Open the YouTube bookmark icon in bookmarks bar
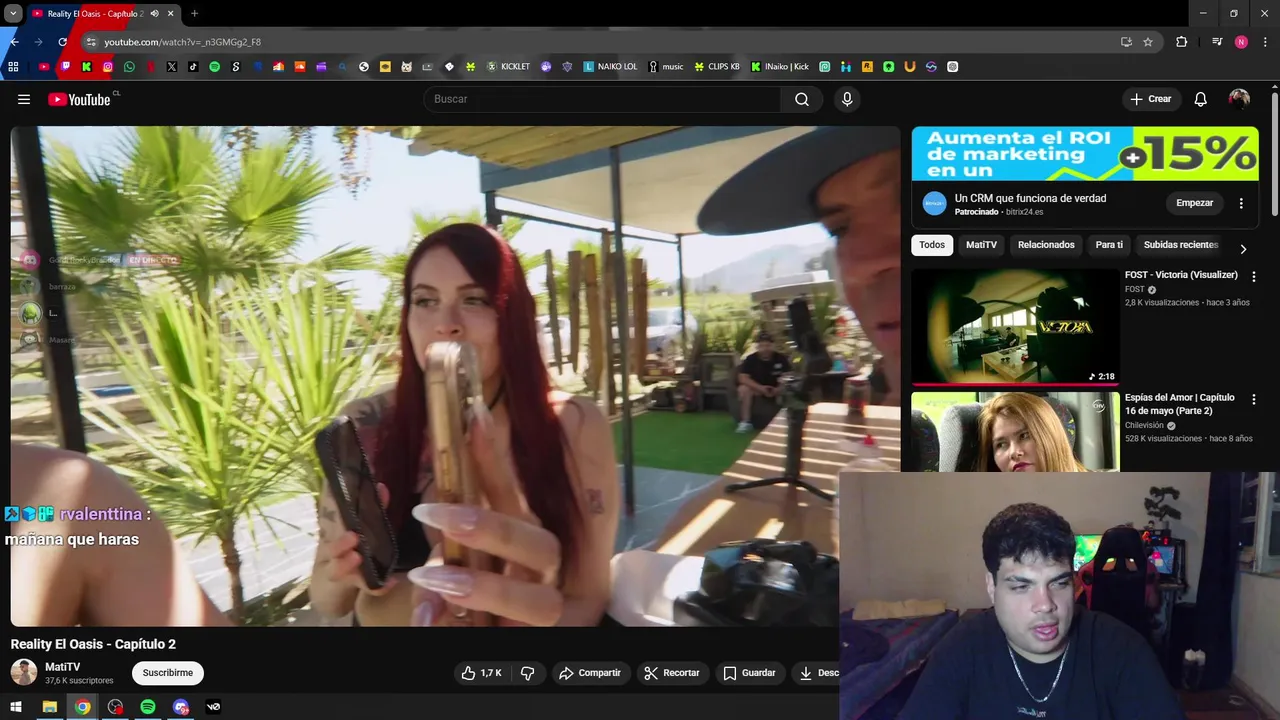1280x720 pixels. pyautogui.click(x=43, y=67)
